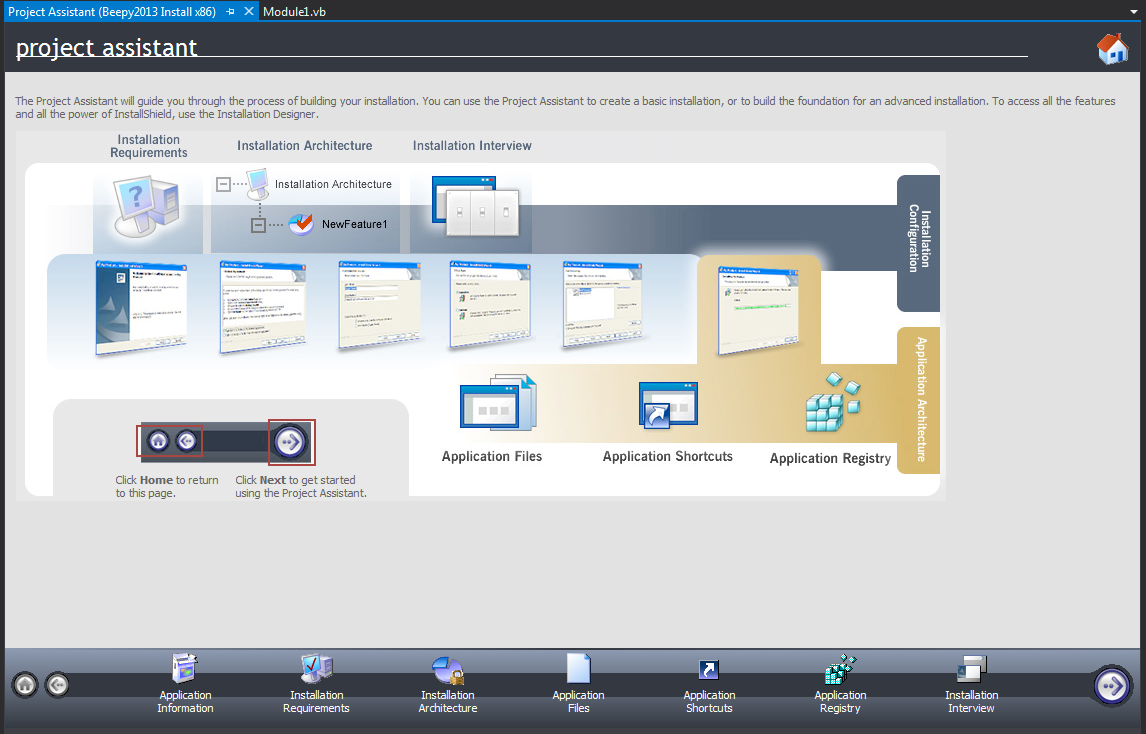Click the Installation Configuration side tab
This screenshot has height=734, width=1146.
click(x=918, y=241)
